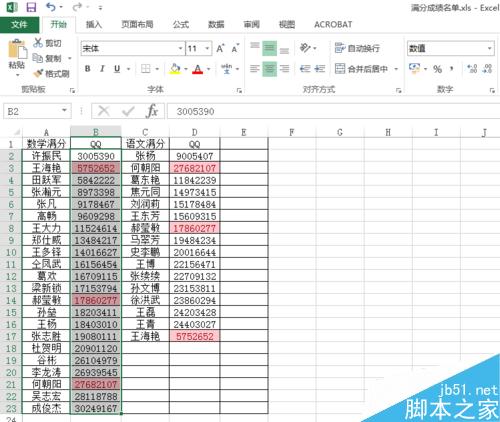This screenshot has width=500, height=422.
Task: Click the phonetic guide wén icon
Action: click(x=227, y=69)
